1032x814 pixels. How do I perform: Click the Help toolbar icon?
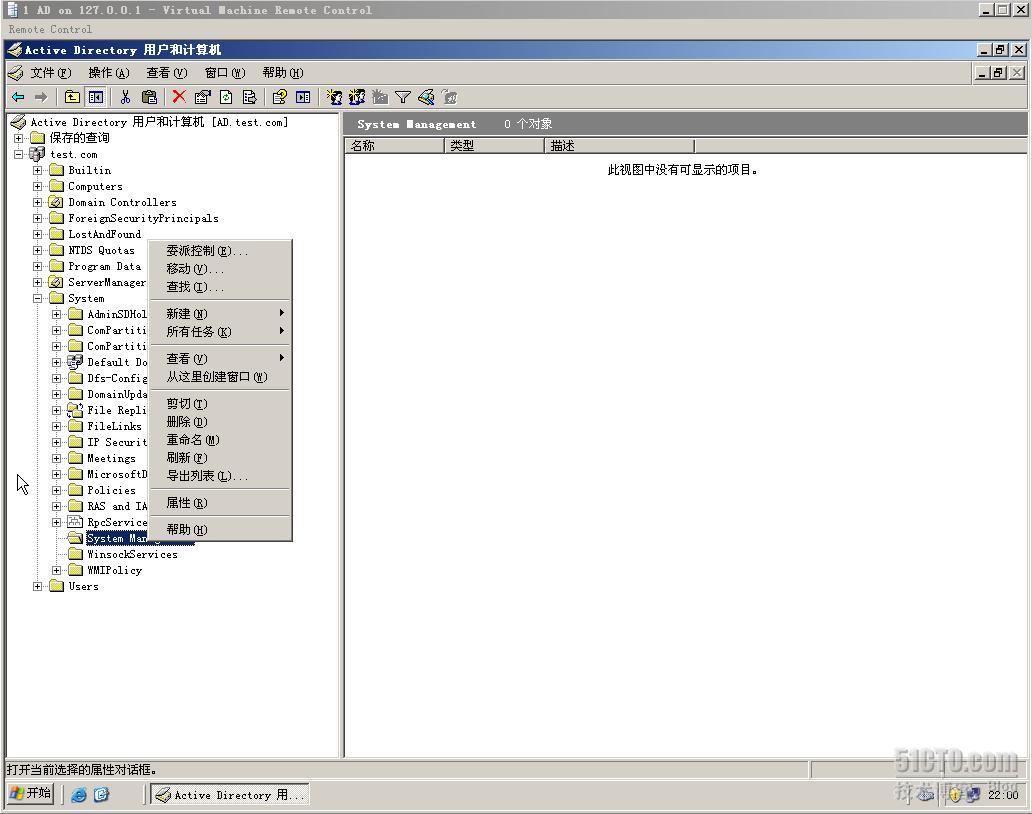pos(279,97)
